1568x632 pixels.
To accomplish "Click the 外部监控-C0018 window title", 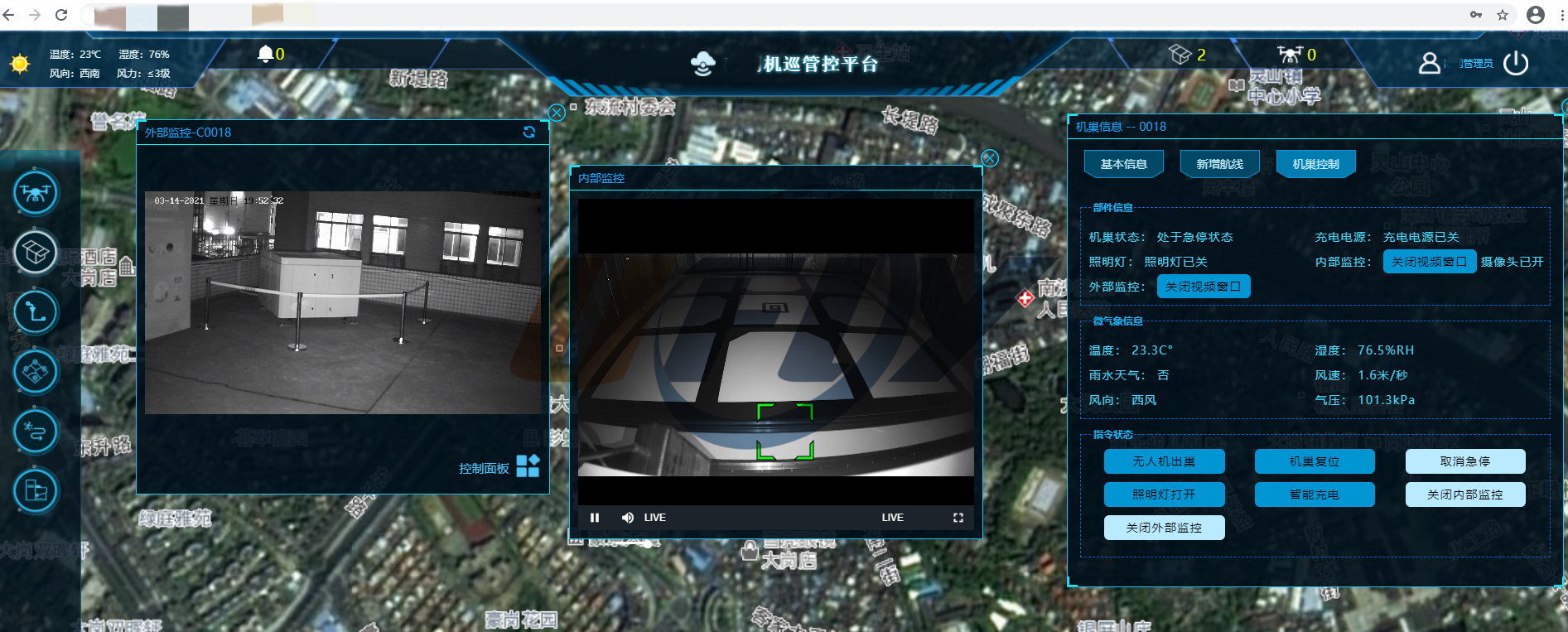I will (x=188, y=133).
